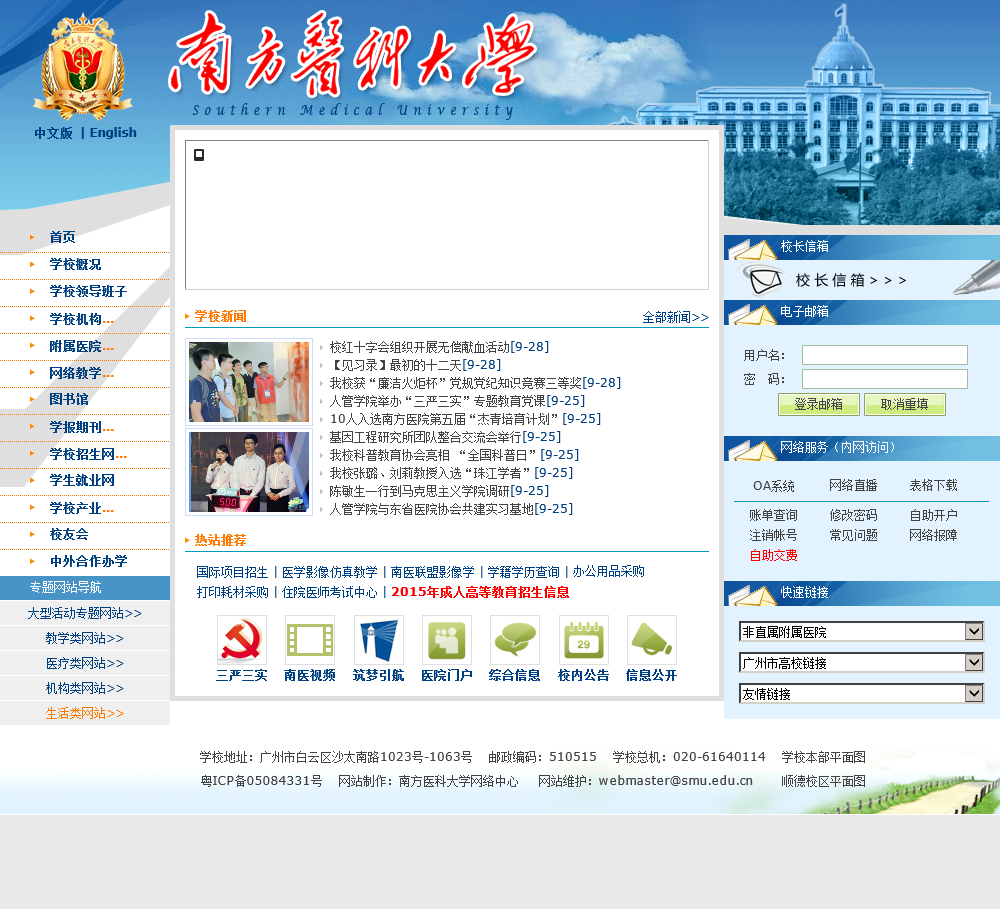
Task: Open the 综合信息 chat bubble icon
Action: 515,640
